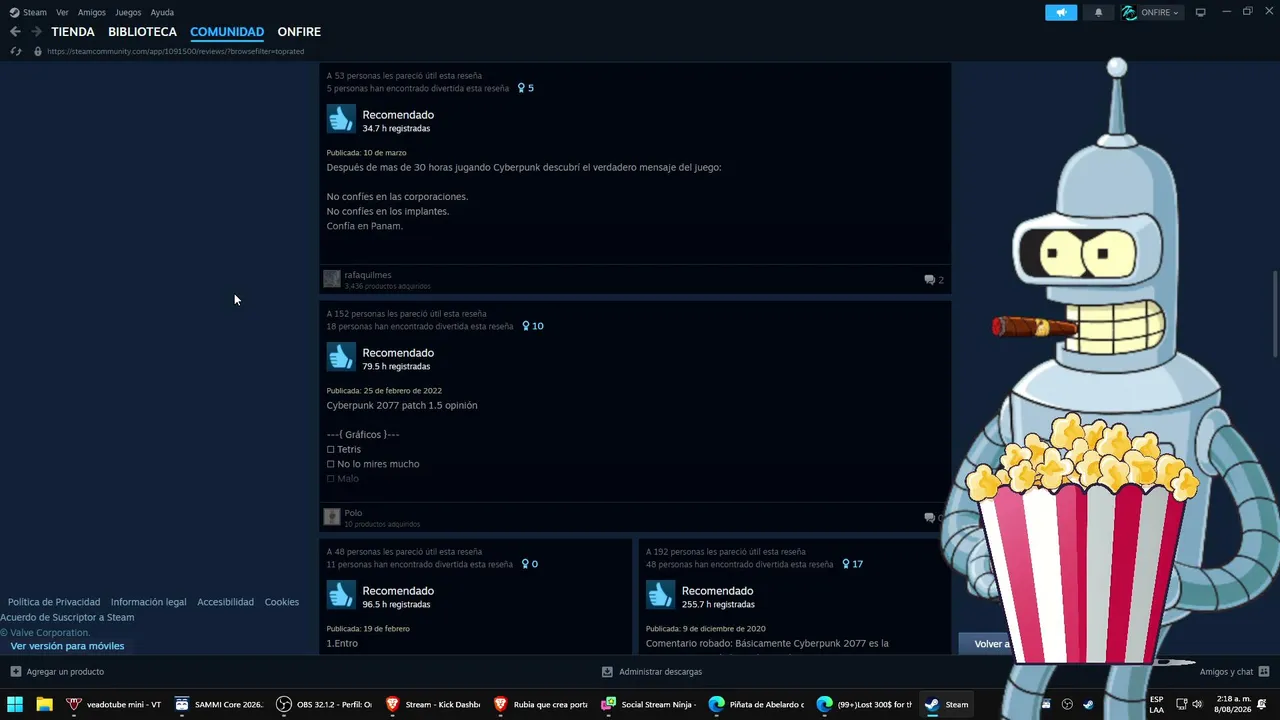Open Social Stream Ninja in the taskbar
1280x720 pixels.
coord(648,704)
